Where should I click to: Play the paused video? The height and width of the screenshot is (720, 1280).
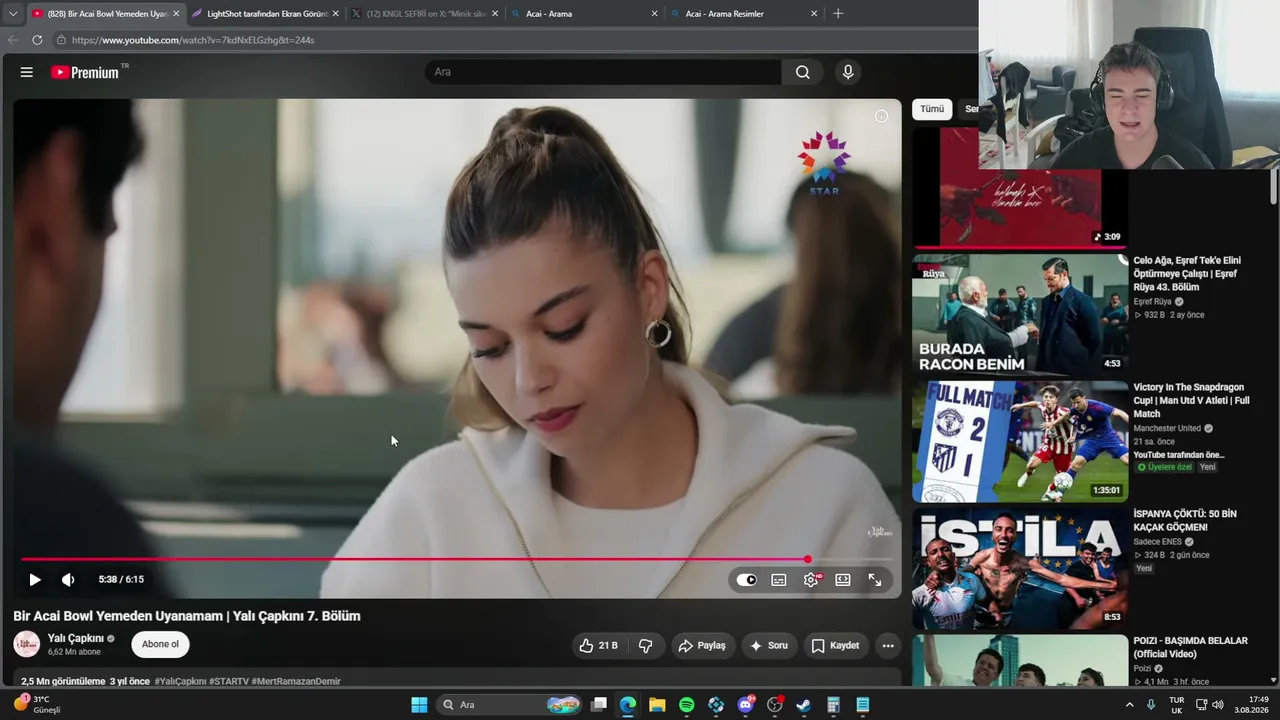click(35, 580)
